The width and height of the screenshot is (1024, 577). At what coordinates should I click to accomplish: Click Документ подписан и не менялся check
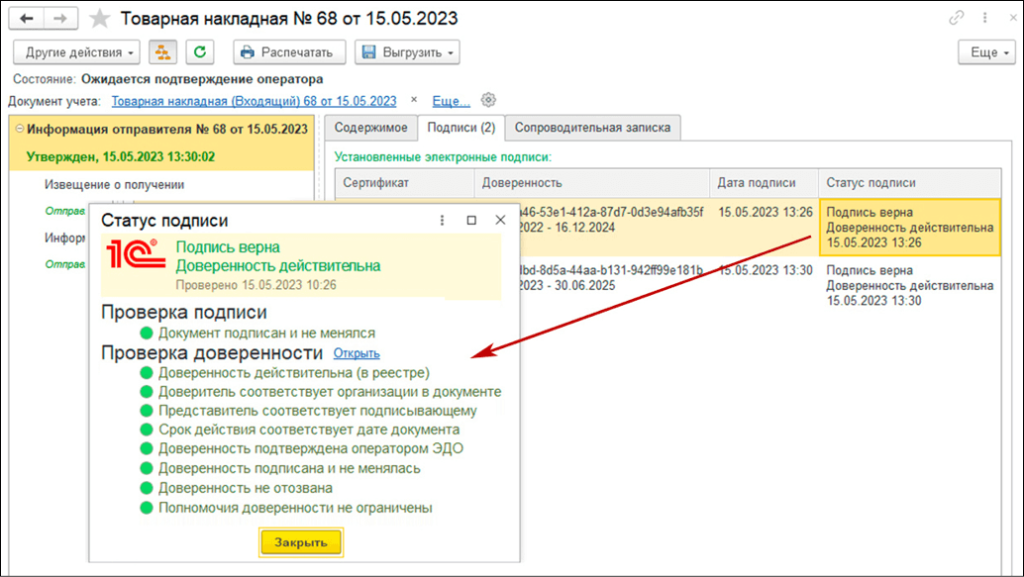[x=266, y=333]
